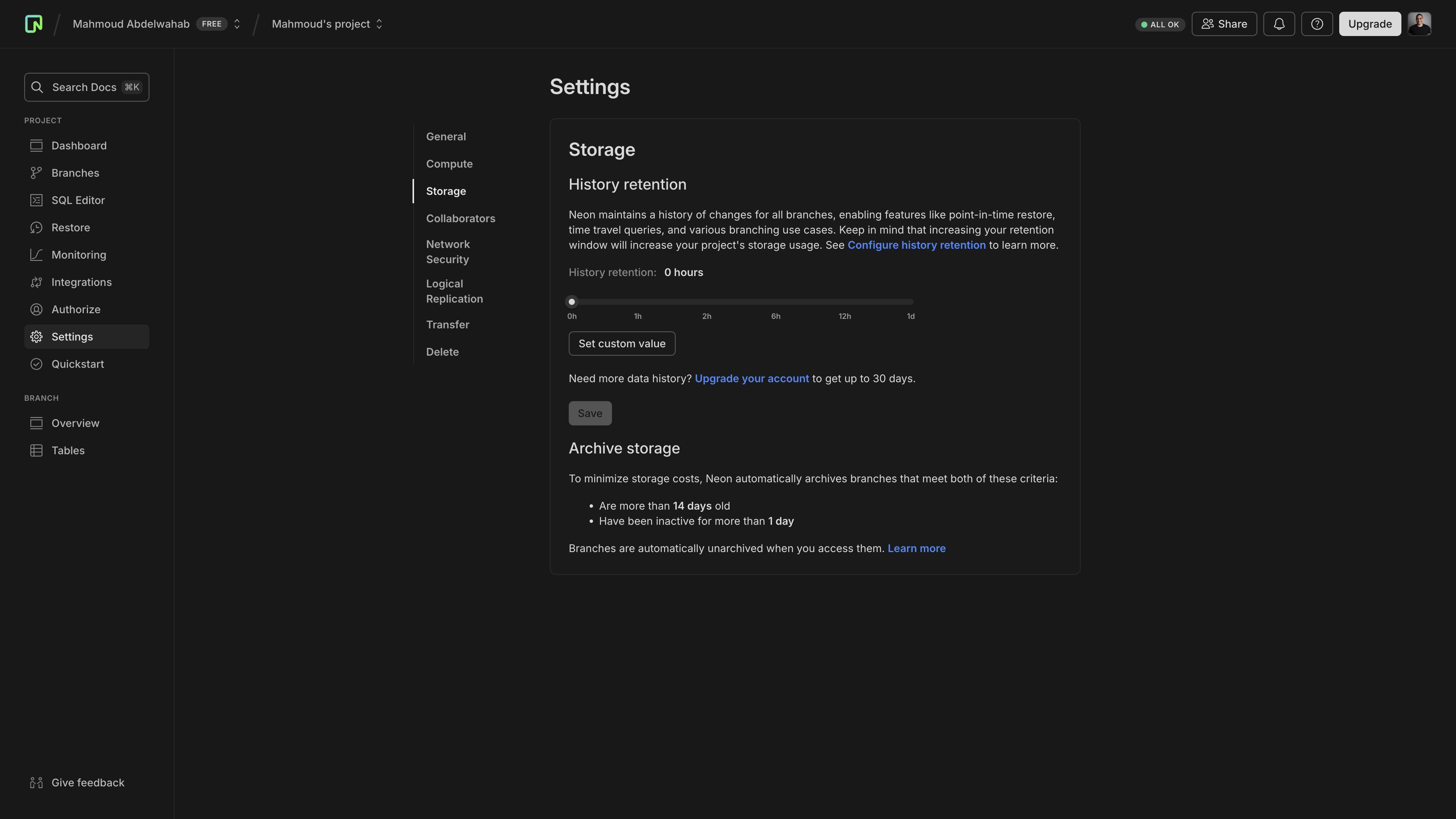This screenshot has height=819, width=1456.
Task: Expand the Mahmoud Abdelwahab account switcher
Action: click(x=237, y=24)
